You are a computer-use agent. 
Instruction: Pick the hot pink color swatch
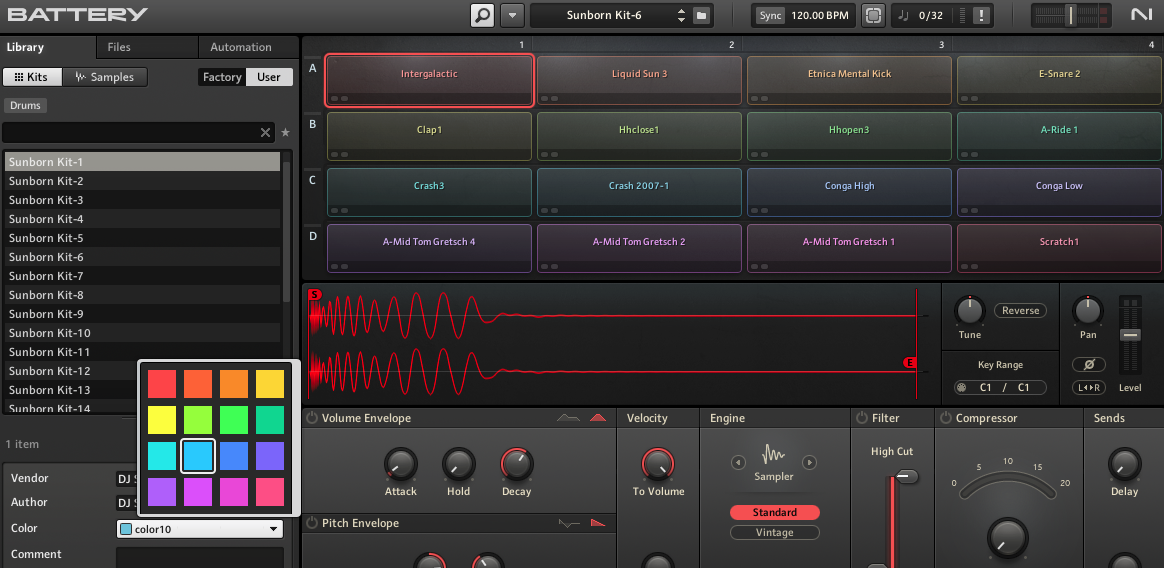[270, 492]
